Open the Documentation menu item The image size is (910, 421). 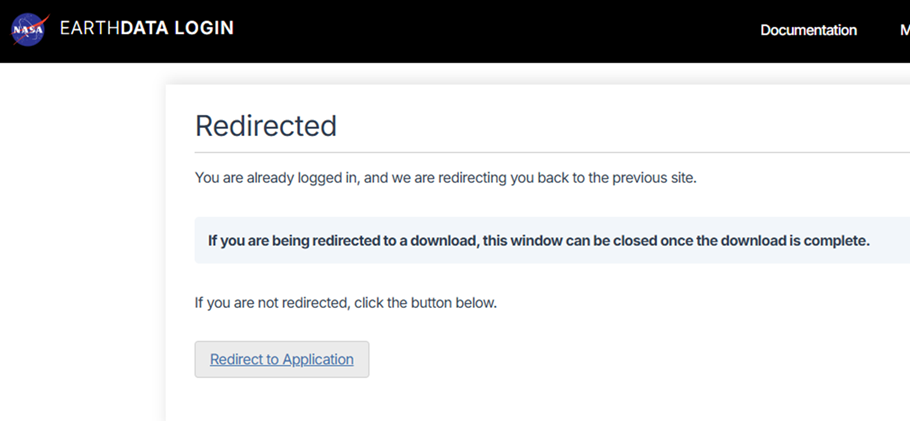pyautogui.click(x=808, y=30)
